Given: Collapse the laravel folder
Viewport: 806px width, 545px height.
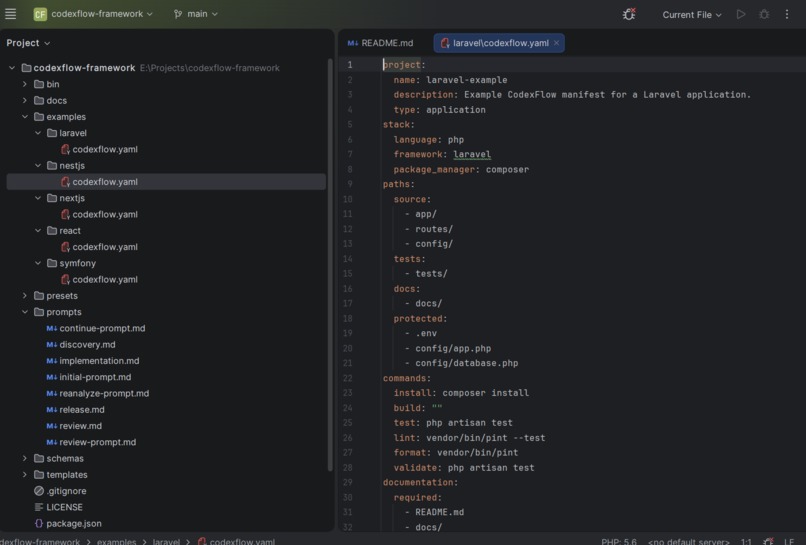Looking at the screenshot, I should pyautogui.click(x=38, y=133).
